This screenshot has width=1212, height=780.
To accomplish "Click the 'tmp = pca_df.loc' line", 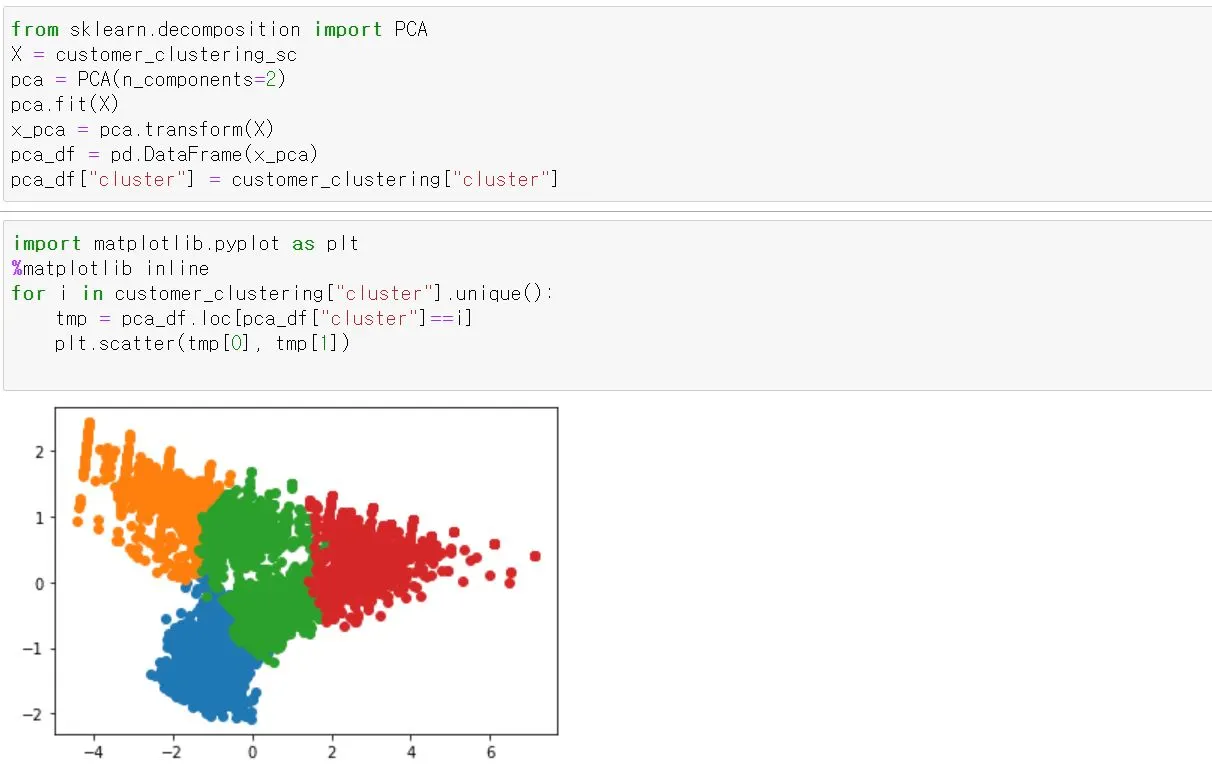I will coord(264,318).
